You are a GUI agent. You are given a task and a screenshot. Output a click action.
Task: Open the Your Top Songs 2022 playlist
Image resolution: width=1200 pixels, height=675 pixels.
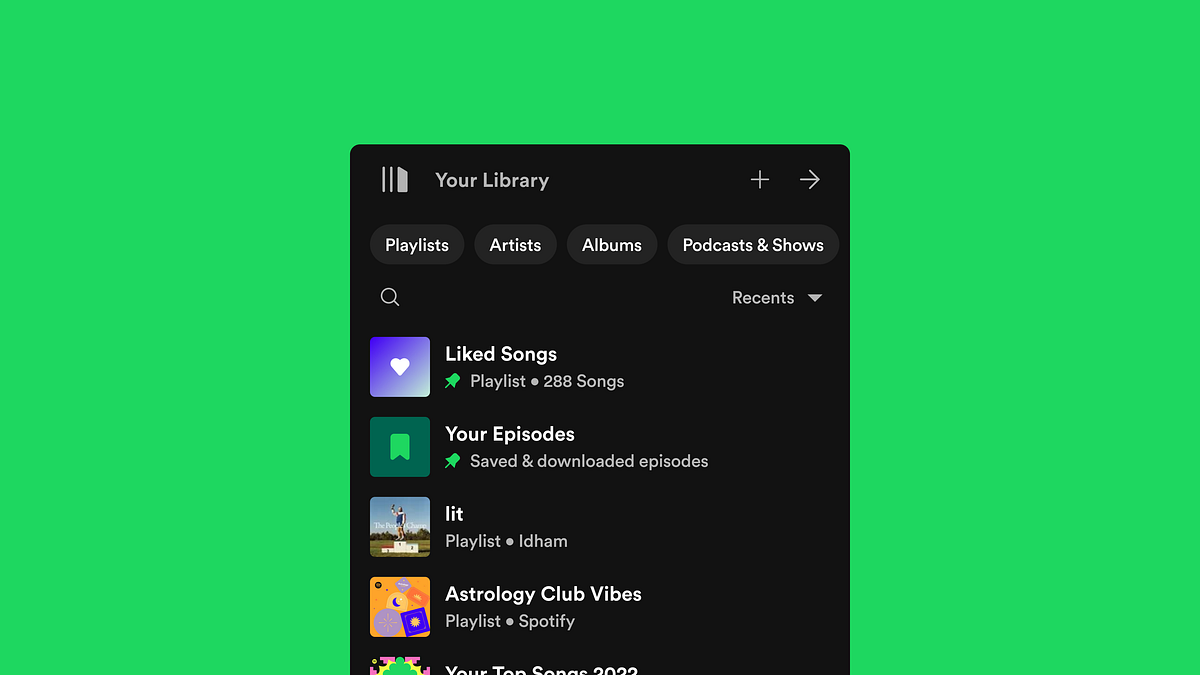click(541, 668)
